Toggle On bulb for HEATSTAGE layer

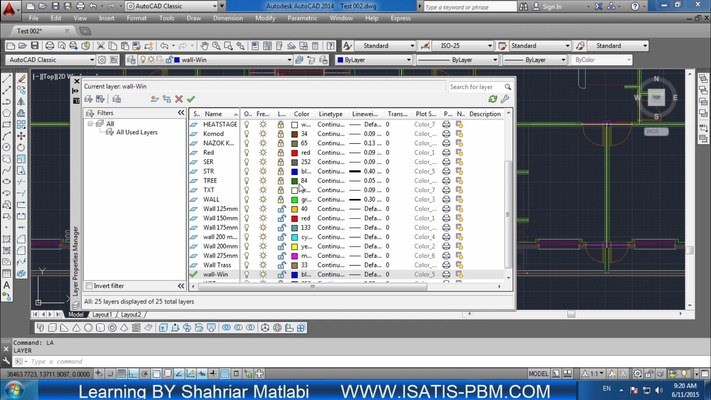247,124
